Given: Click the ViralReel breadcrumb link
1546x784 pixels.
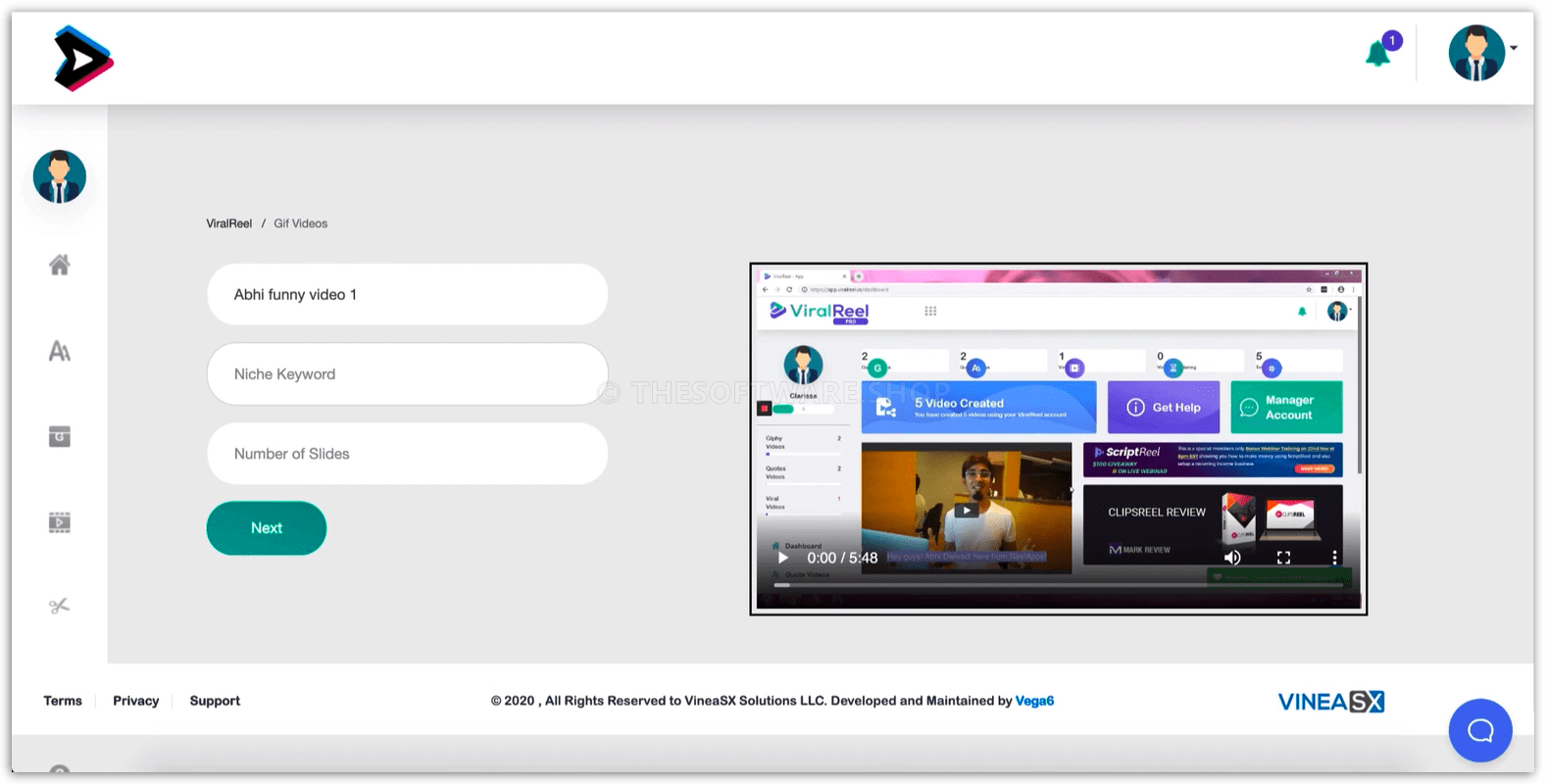Looking at the screenshot, I should [228, 223].
